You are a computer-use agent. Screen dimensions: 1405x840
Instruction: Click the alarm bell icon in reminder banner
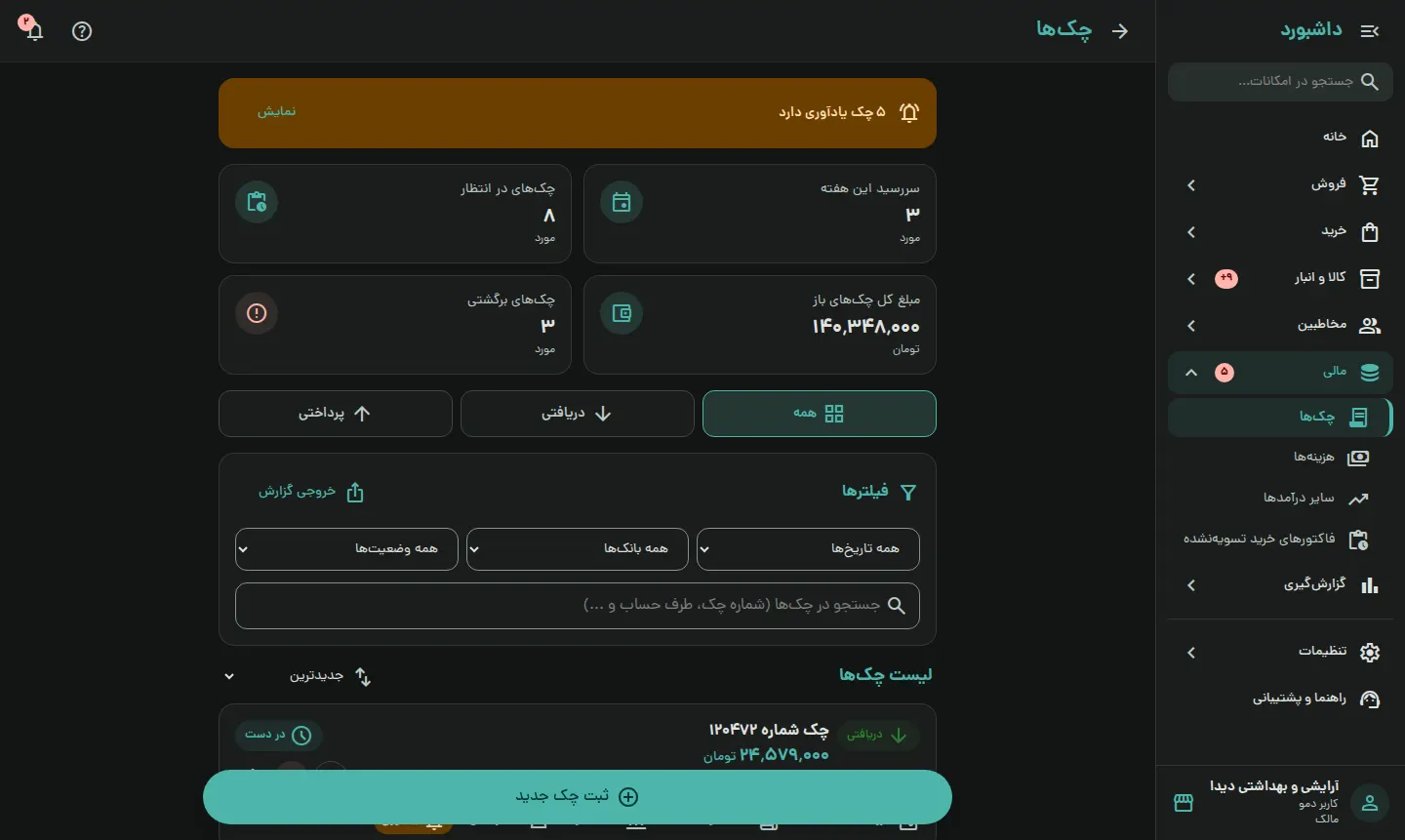[909, 113]
